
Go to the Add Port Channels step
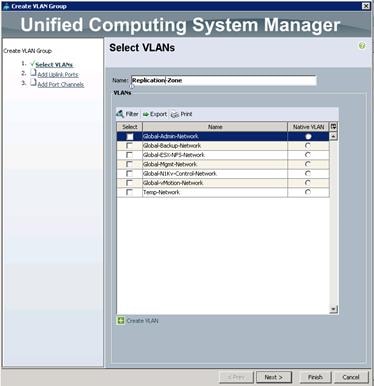(60, 85)
